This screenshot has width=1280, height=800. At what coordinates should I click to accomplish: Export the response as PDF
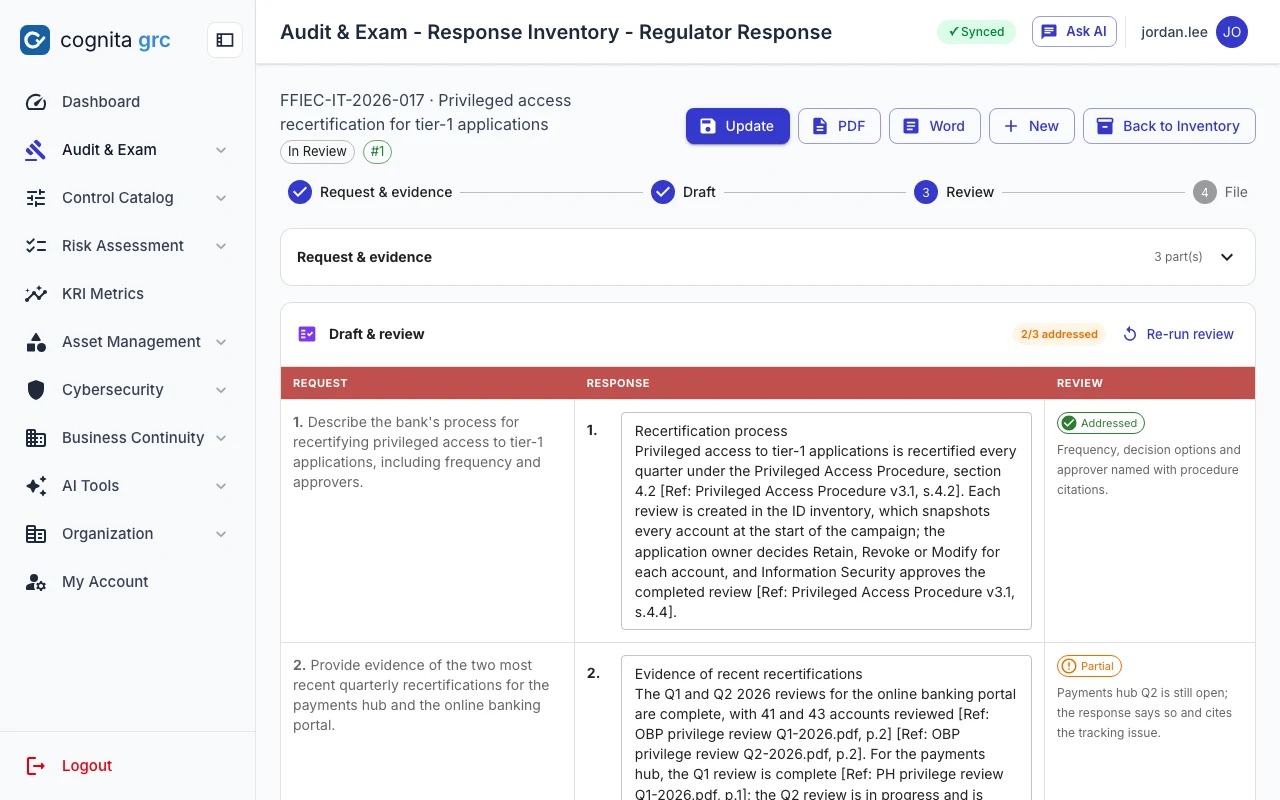click(839, 126)
